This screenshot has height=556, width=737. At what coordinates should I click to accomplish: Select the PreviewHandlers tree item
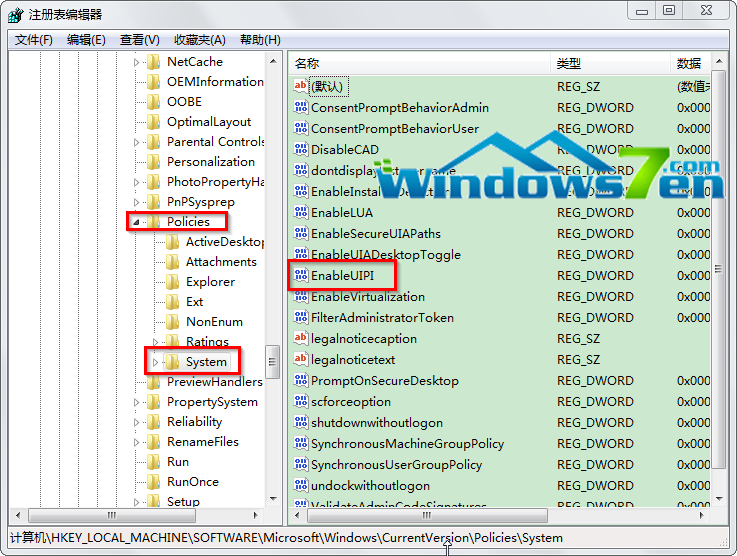click(215, 382)
